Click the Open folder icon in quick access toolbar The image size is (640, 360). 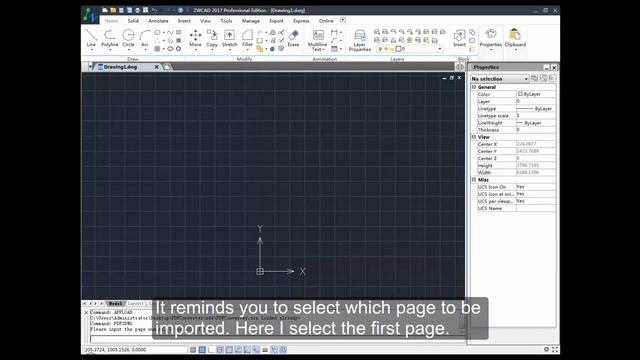tap(113, 10)
